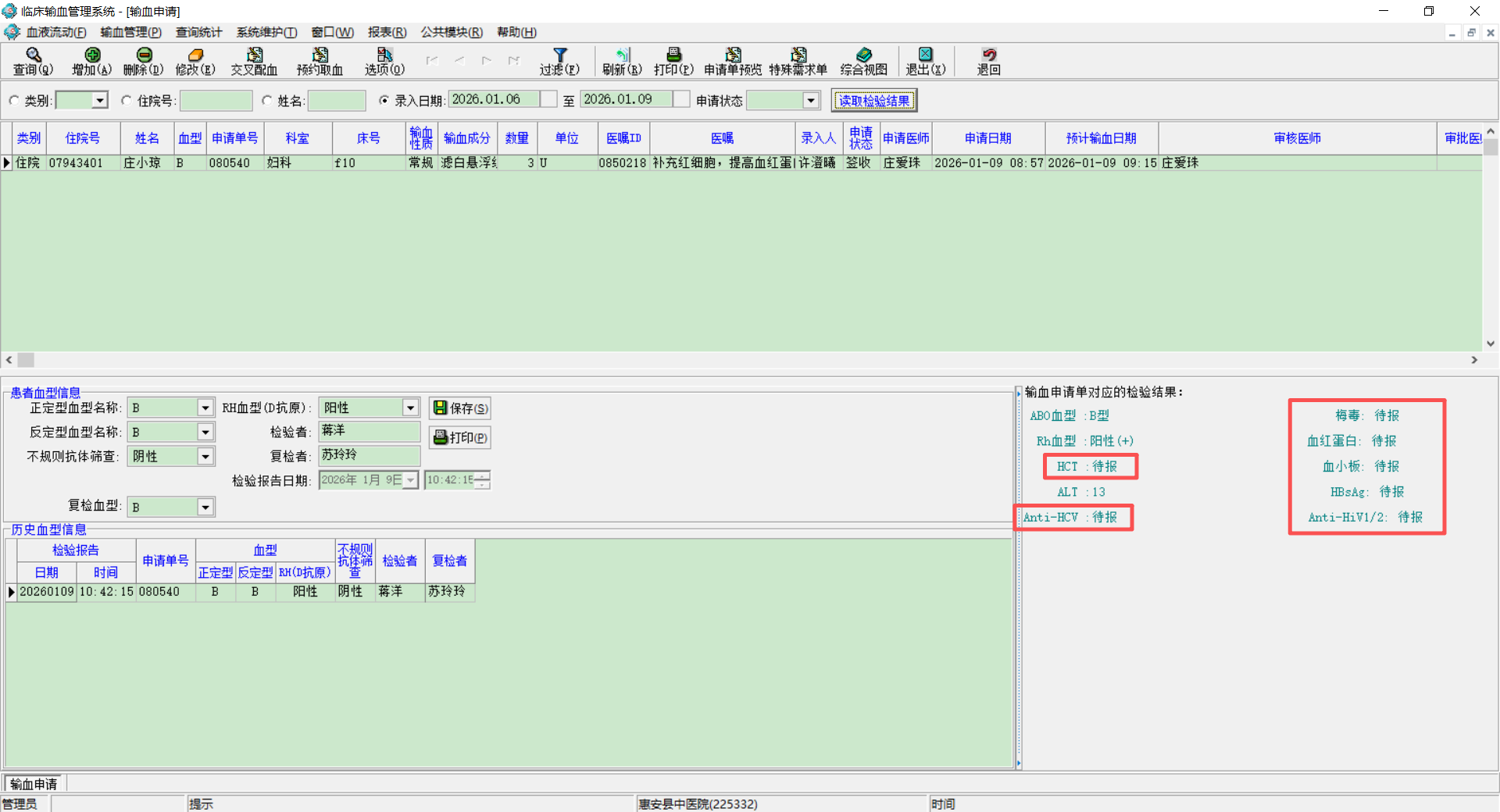
Task: Select history row dated 20260109
Action: (241, 592)
